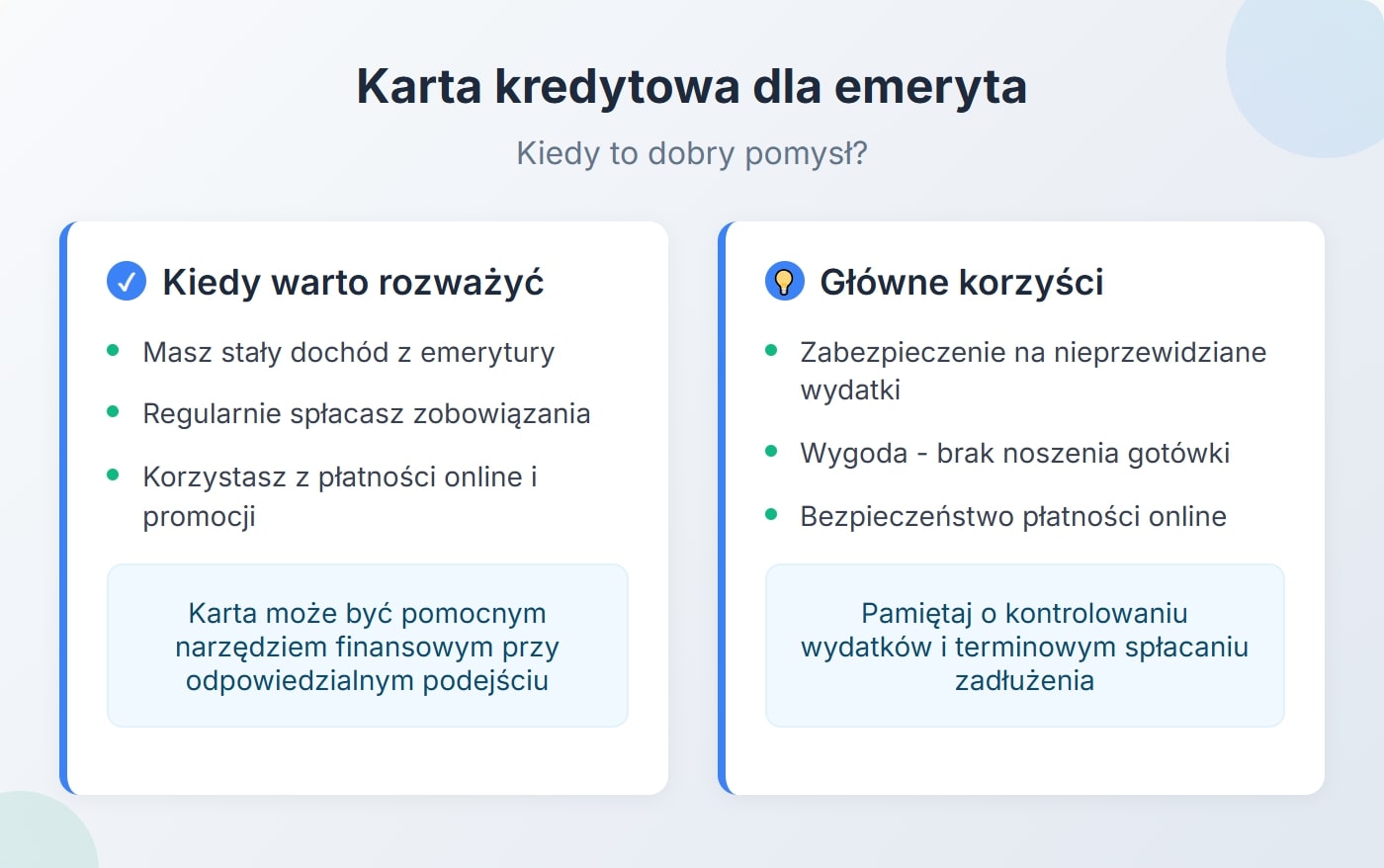The width and height of the screenshot is (1384, 868).
Task: Select the Główne korzyści heading
Action: (962, 281)
